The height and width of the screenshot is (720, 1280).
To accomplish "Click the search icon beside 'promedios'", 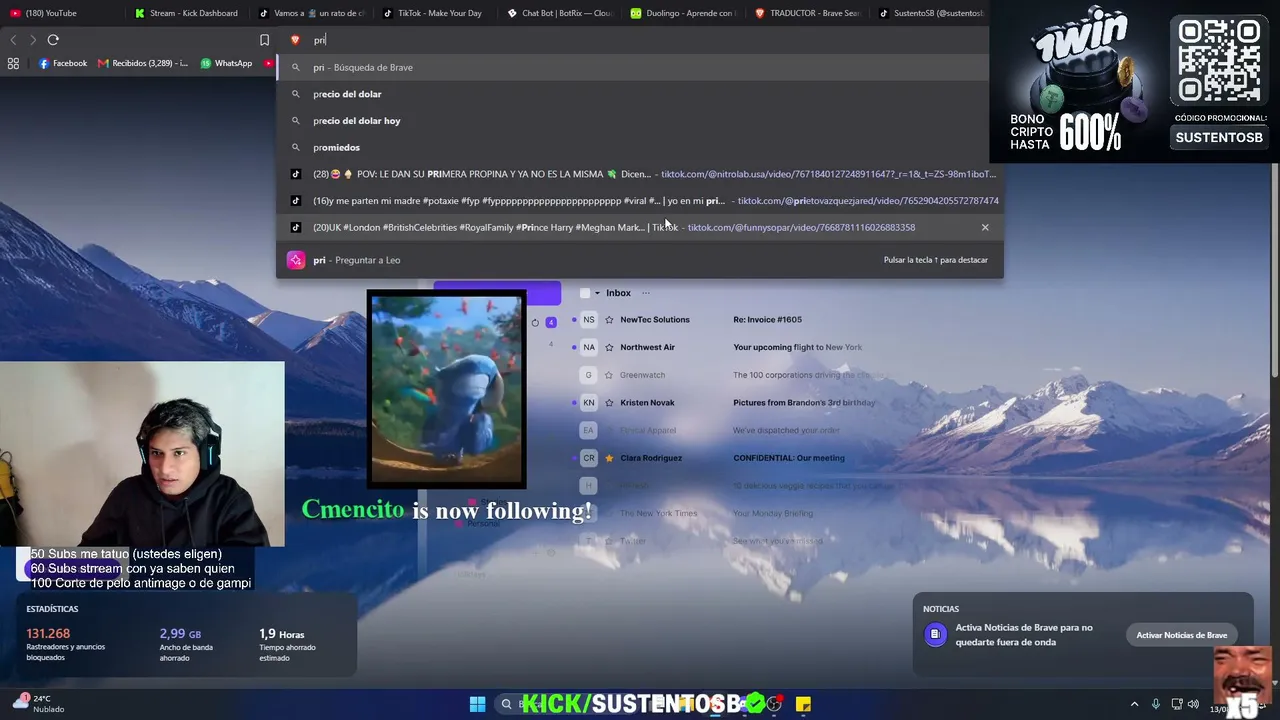I will [x=295, y=147].
